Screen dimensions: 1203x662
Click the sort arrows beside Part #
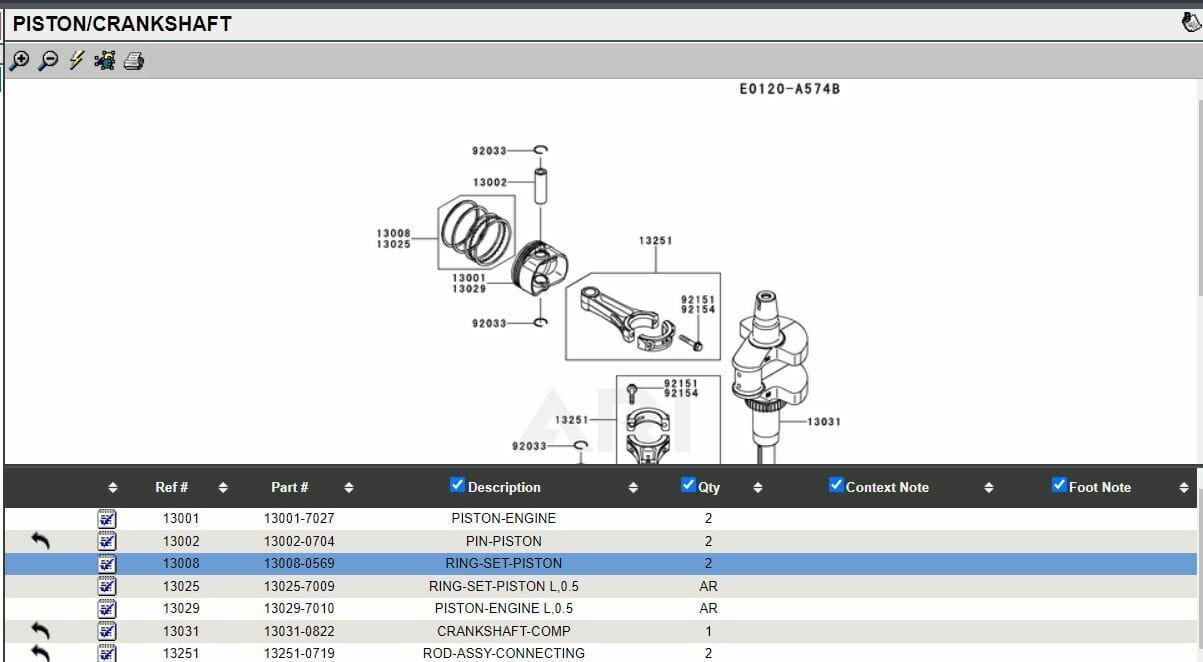(348, 487)
